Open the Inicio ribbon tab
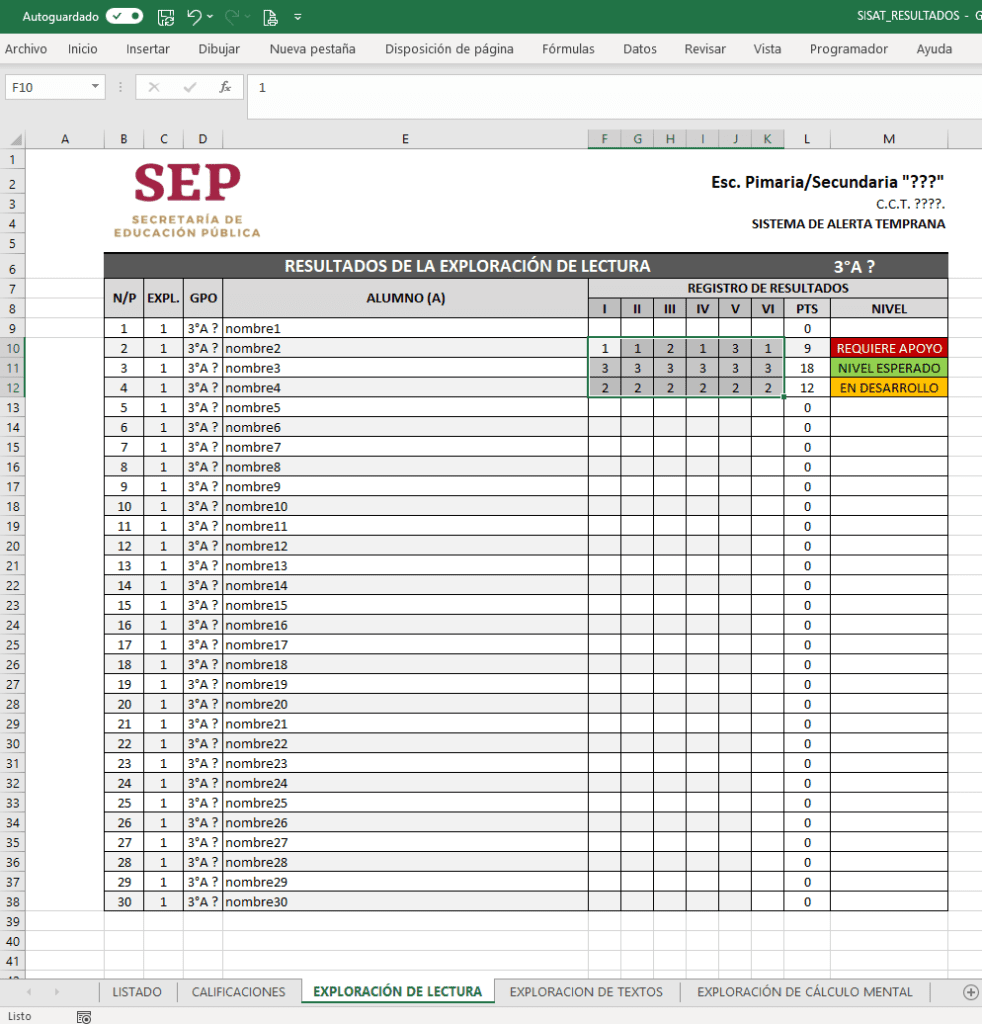This screenshot has height=1024, width=982. (x=82, y=49)
